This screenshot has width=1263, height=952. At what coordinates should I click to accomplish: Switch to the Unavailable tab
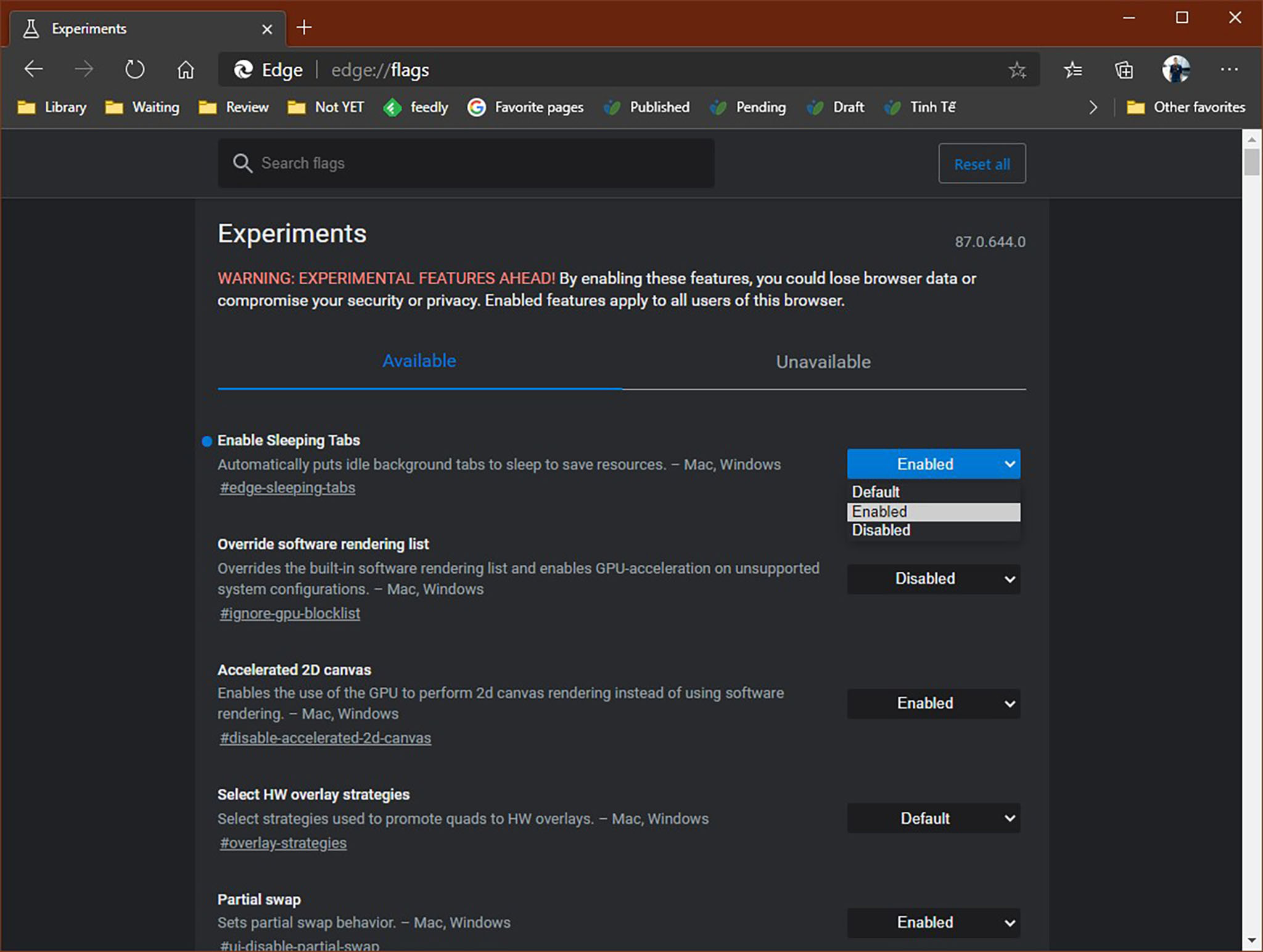click(823, 362)
